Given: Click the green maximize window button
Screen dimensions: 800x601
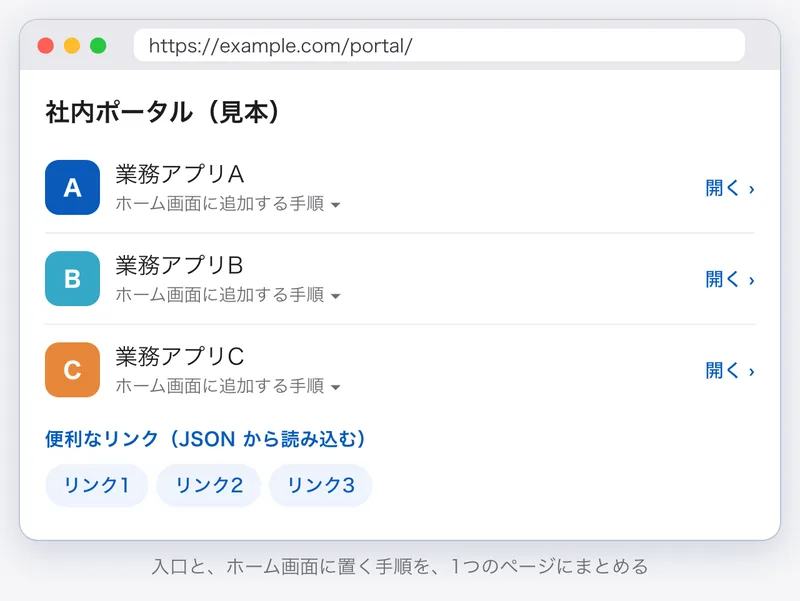Looking at the screenshot, I should tap(98, 45).
